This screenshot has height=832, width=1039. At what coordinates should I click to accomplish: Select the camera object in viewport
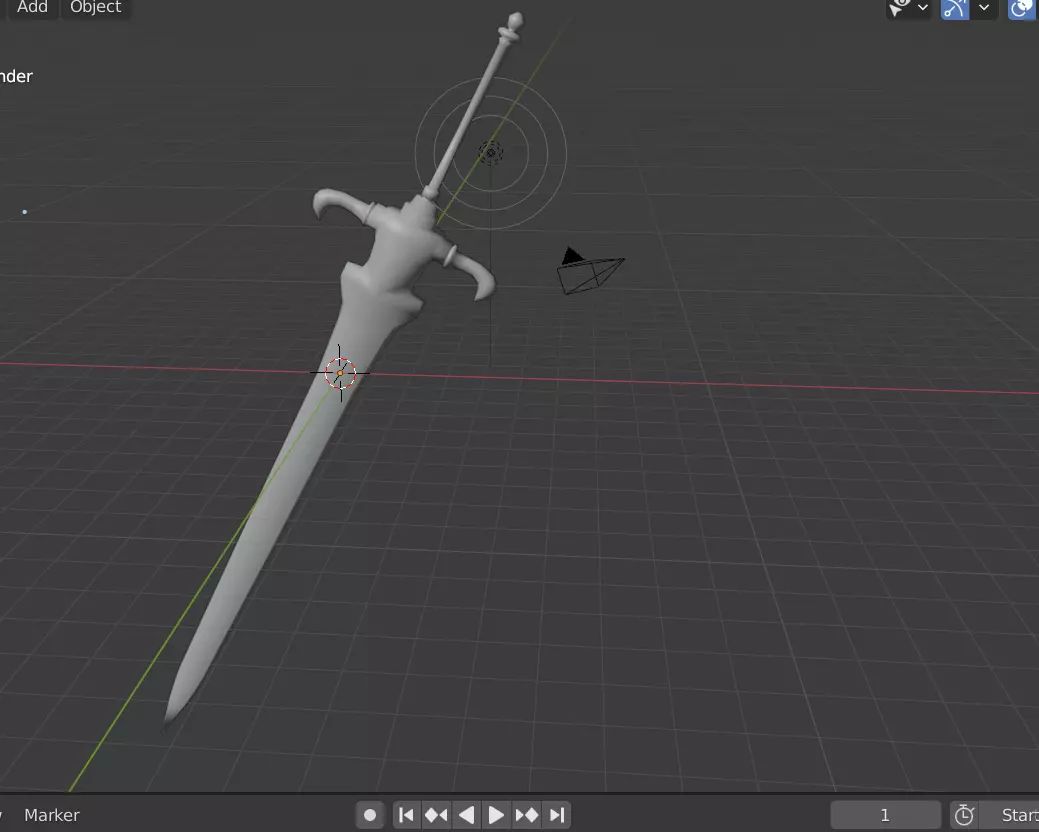pos(589,271)
